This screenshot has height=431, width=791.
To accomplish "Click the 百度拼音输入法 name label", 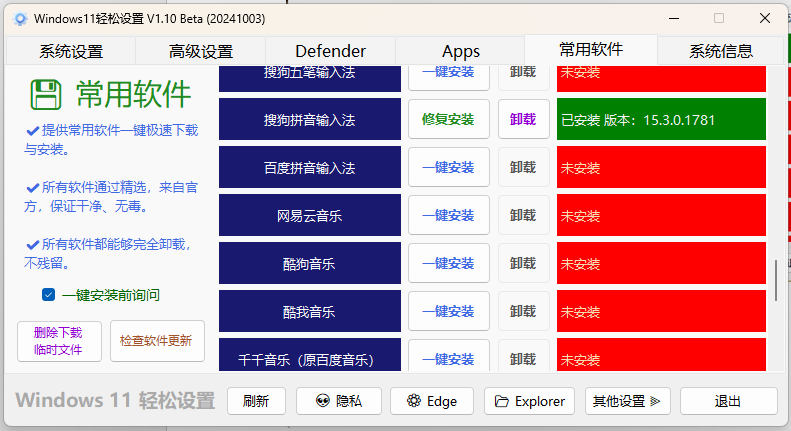I will [x=310, y=167].
